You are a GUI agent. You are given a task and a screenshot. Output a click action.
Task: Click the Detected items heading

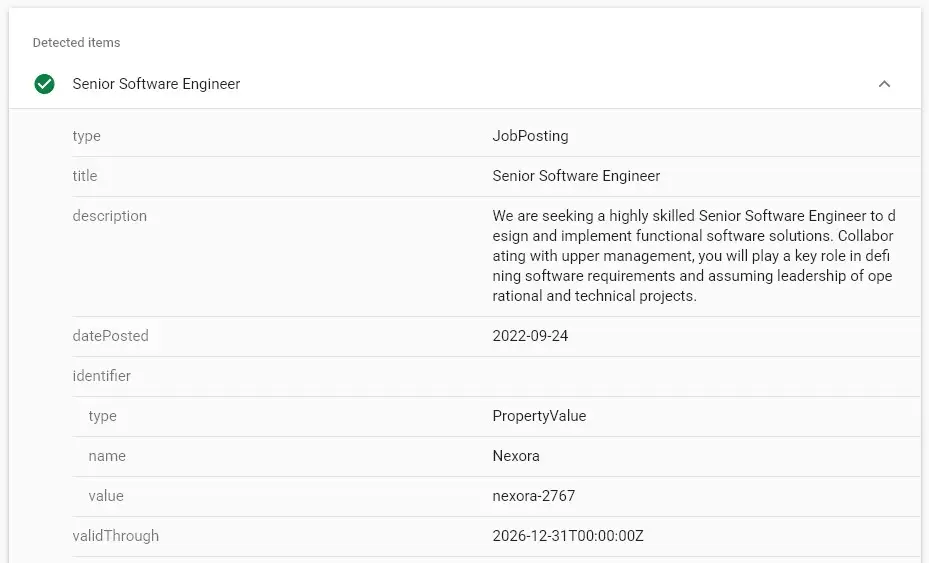pos(76,43)
